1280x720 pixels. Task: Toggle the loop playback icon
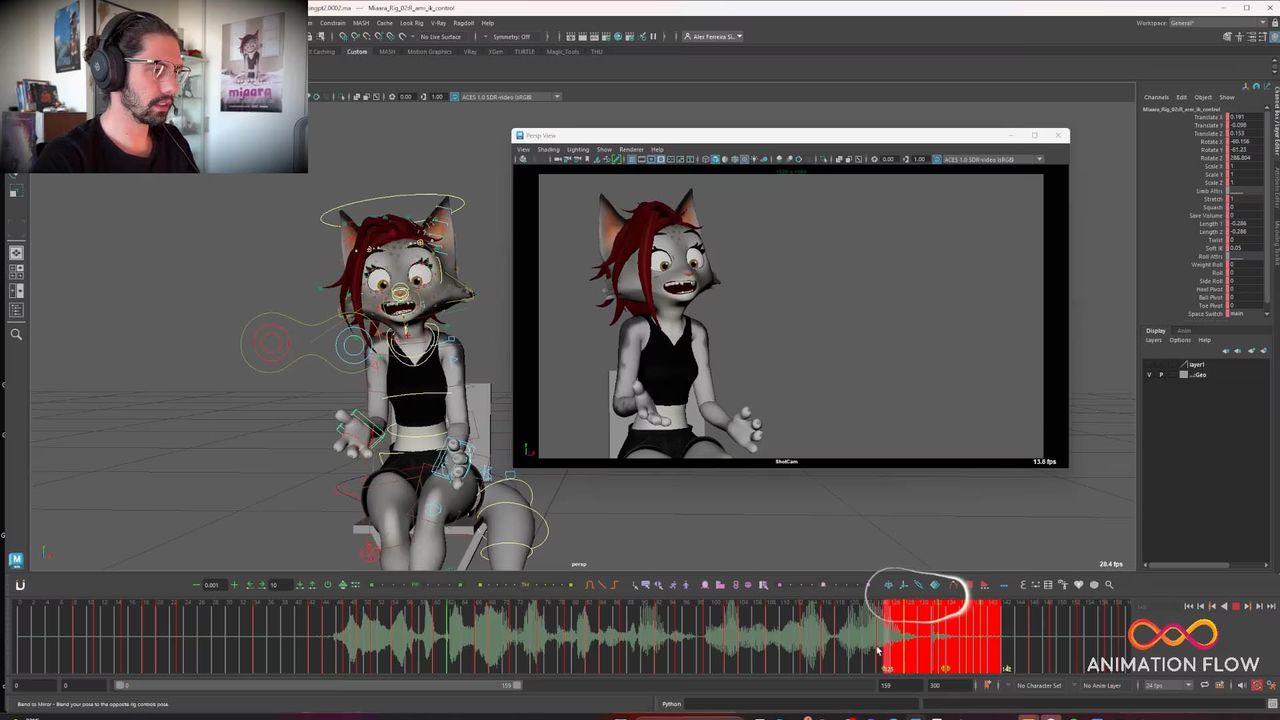point(1204,685)
